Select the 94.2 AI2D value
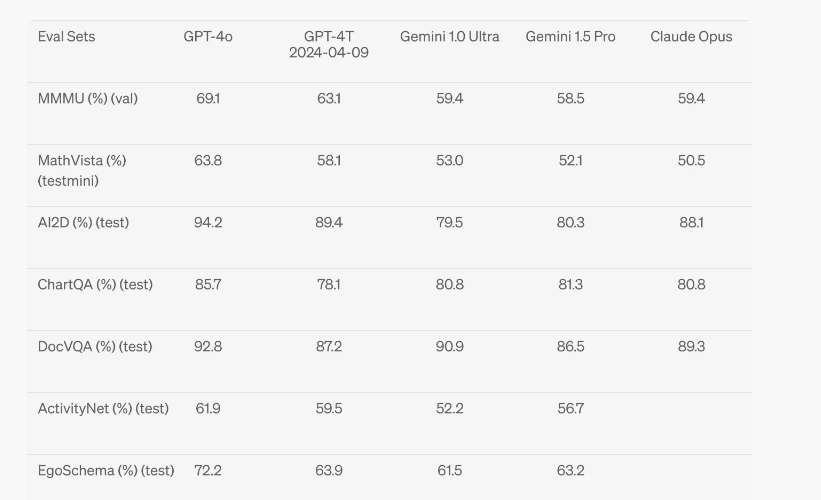This screenshot has height=500, width=821. click(208, 223)
